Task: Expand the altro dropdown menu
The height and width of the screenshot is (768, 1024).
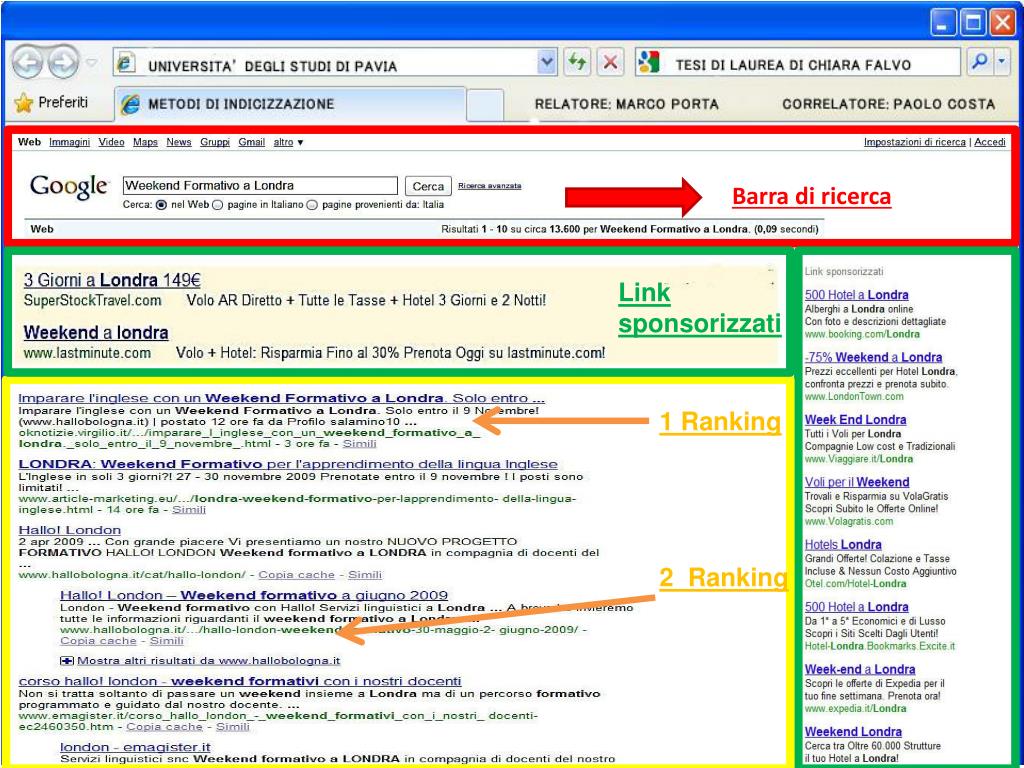Action: point(288,142)
